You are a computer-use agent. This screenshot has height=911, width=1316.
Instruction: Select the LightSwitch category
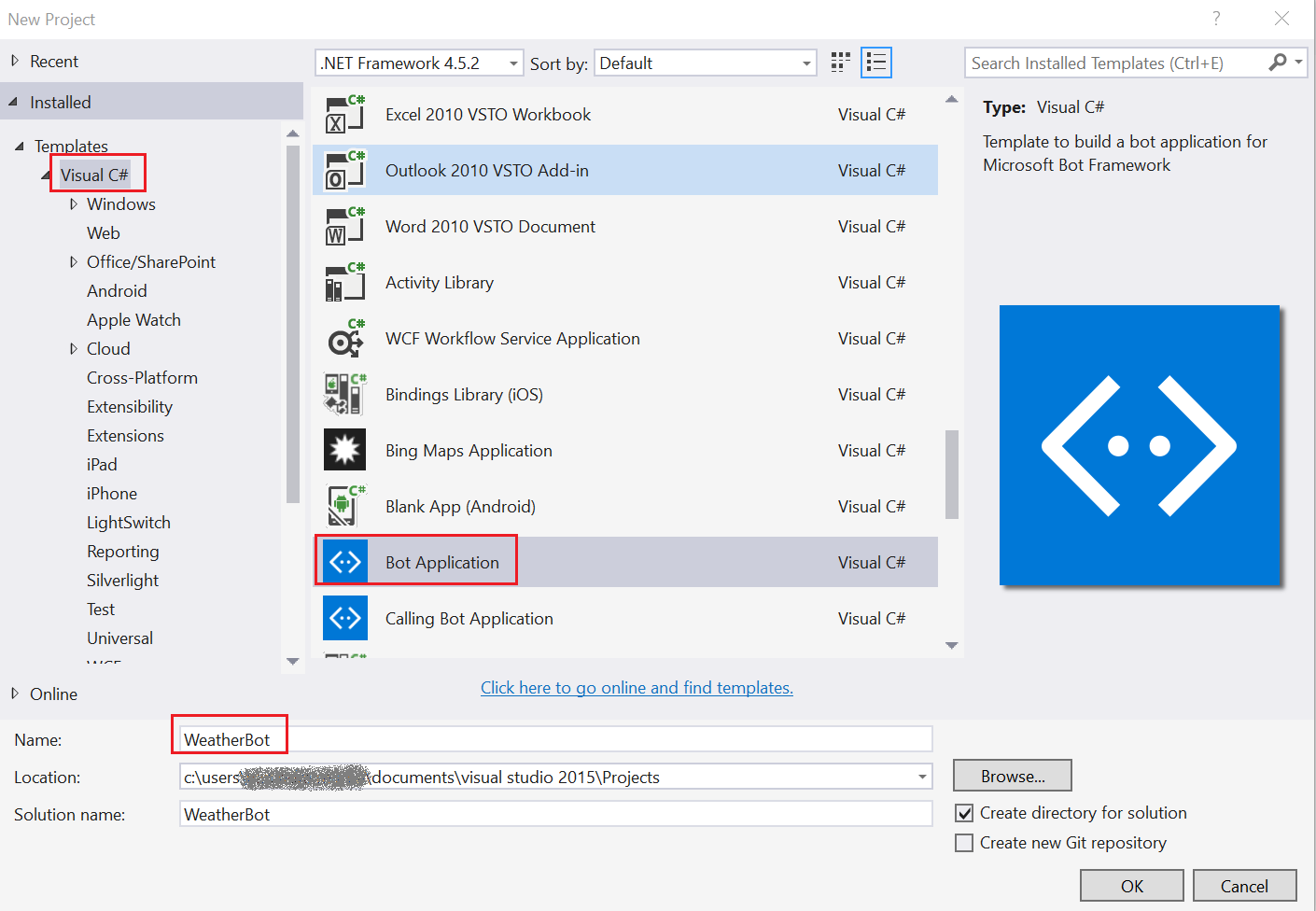[x=129, y=523]
